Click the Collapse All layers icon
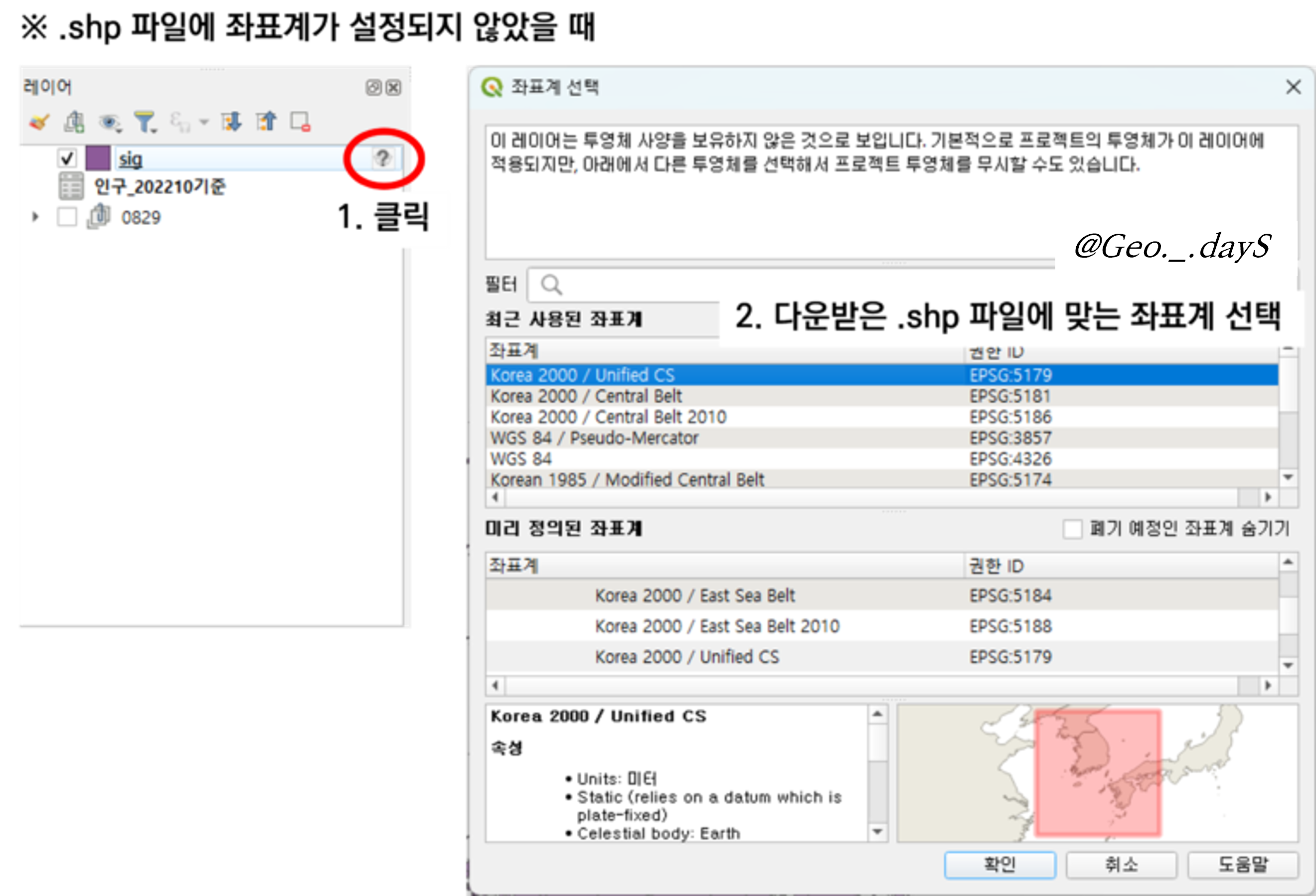 pos(266,121)
